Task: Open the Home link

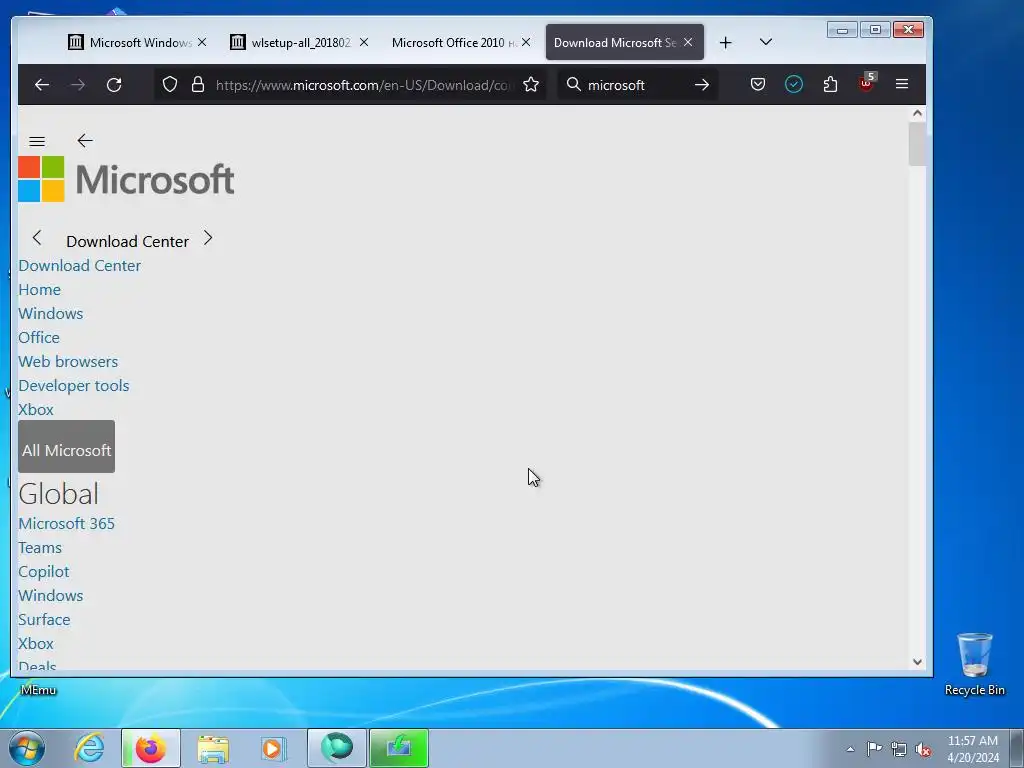Action: tap(39, 290)
